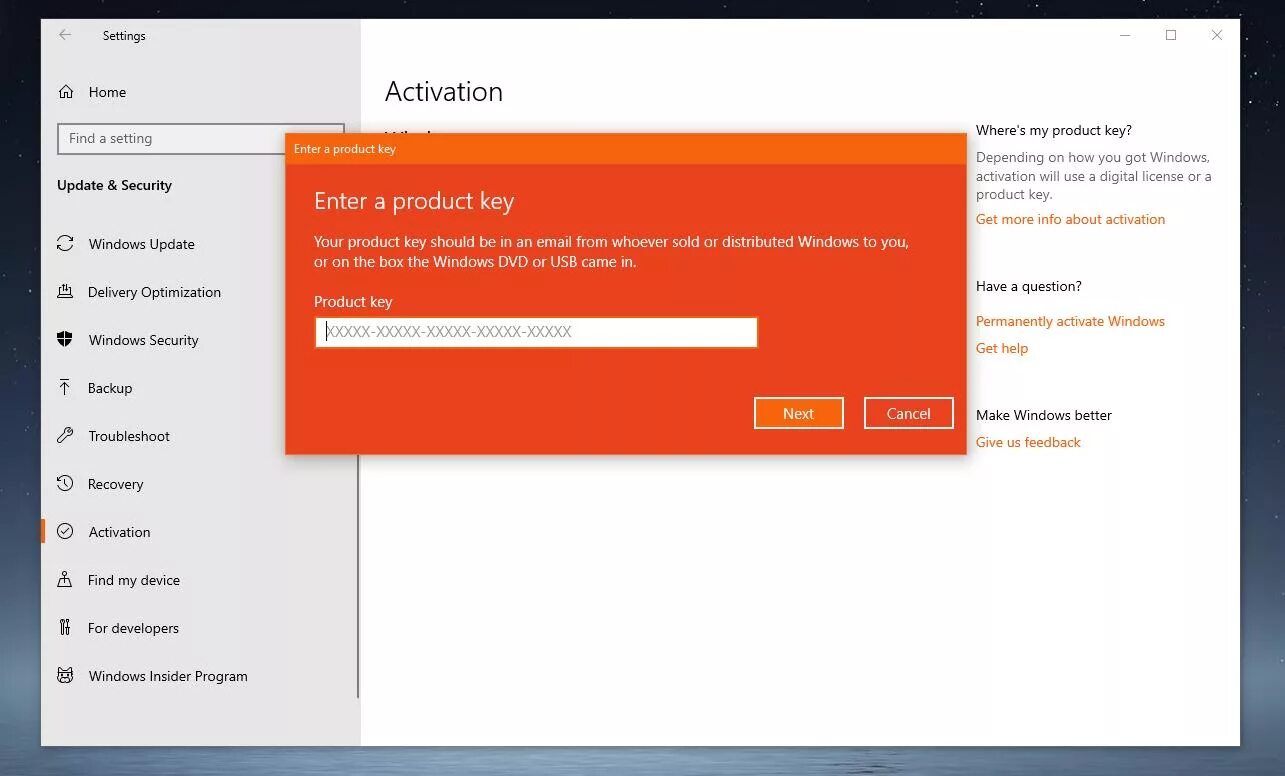
Task: Click the 'Update & Security' sidebar heading
Action: 114,185
